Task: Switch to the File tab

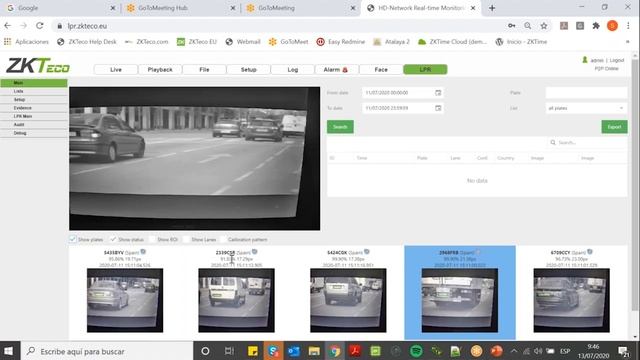Action: tap(204, 70)
